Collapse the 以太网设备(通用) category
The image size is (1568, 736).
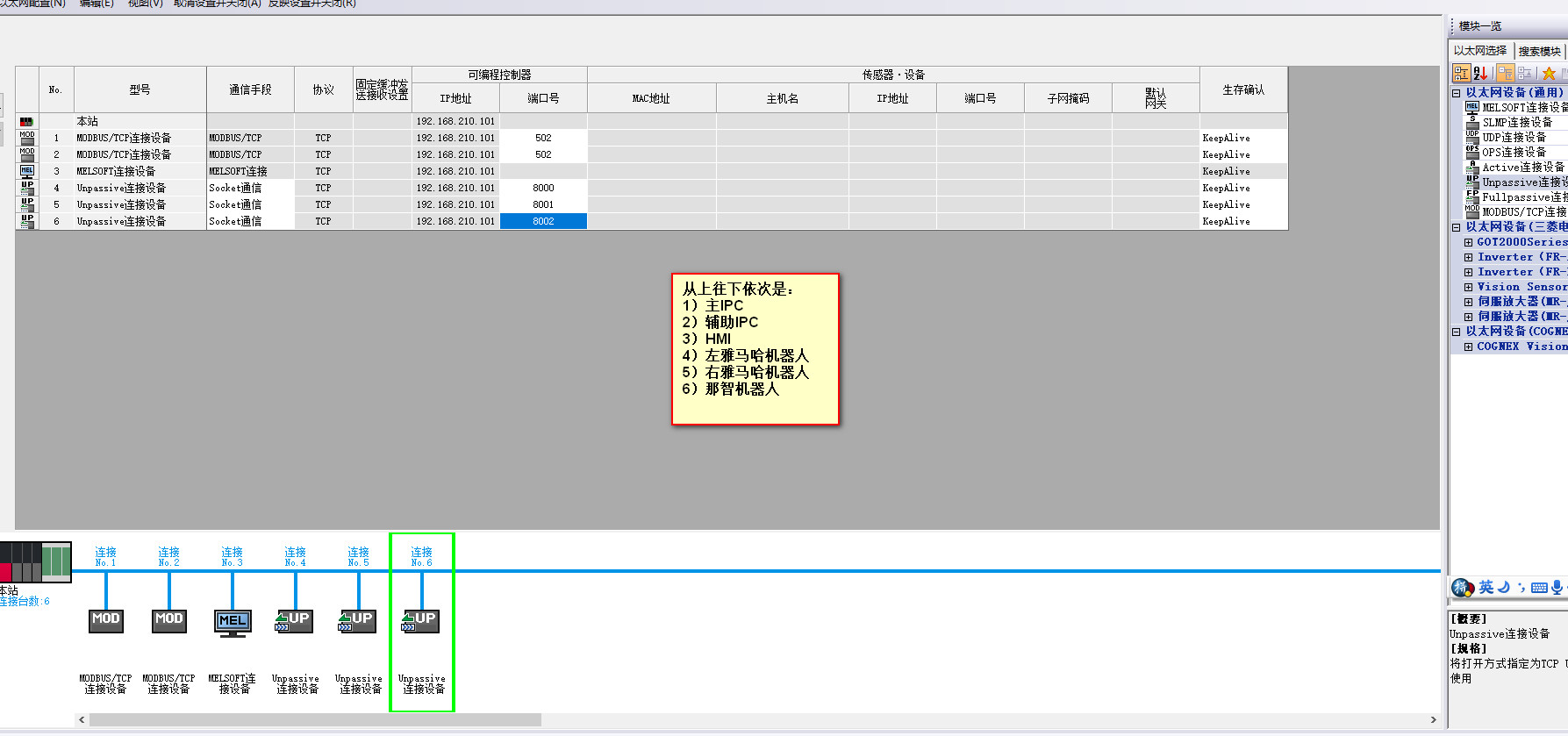[1457, 93]
